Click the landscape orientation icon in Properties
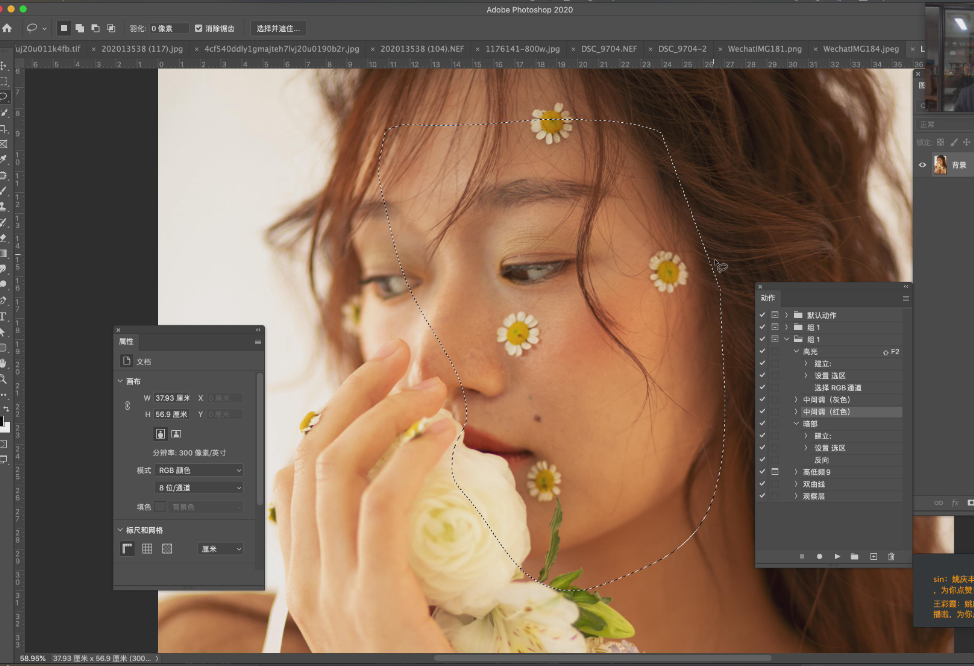Screen dimensions: 974x666 pyautogui.click(x=176, y=434)
